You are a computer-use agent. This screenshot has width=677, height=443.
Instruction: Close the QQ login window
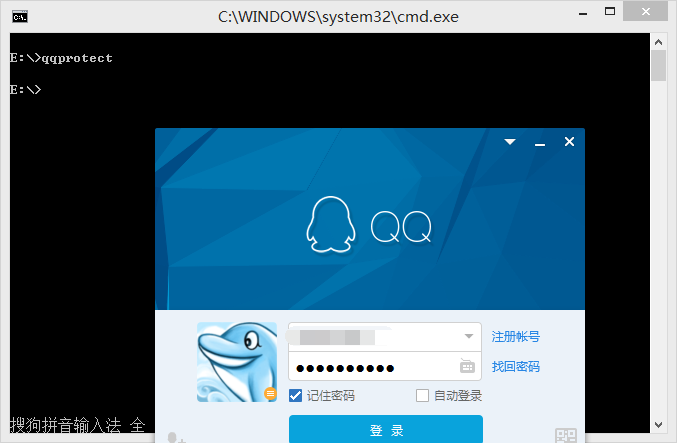(x=569, y=142)
